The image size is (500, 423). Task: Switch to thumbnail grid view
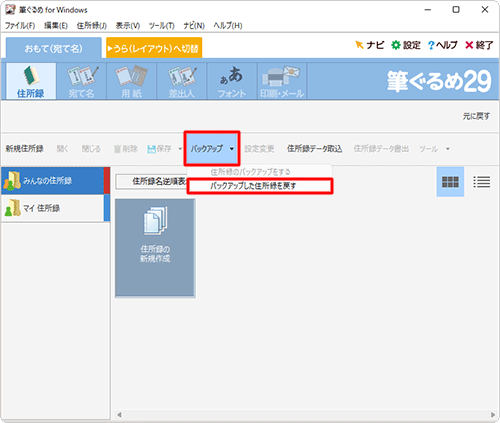450,182
